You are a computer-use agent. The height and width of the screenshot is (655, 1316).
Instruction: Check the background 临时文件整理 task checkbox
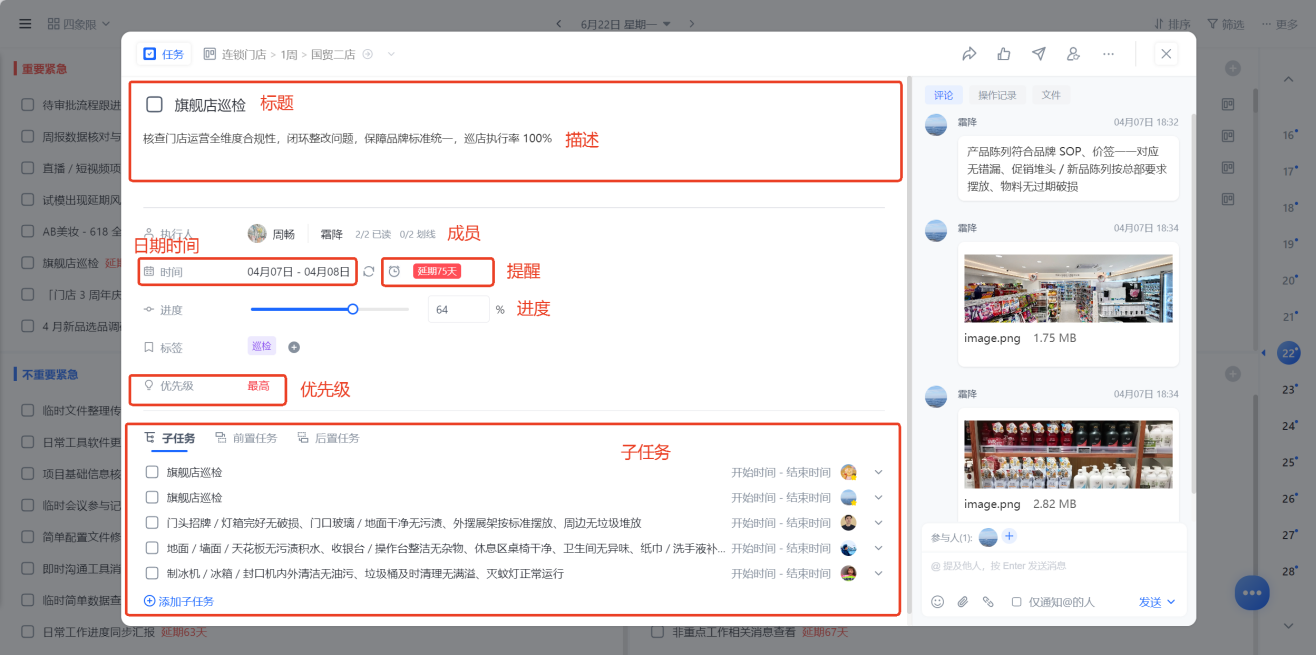(28, 410)
